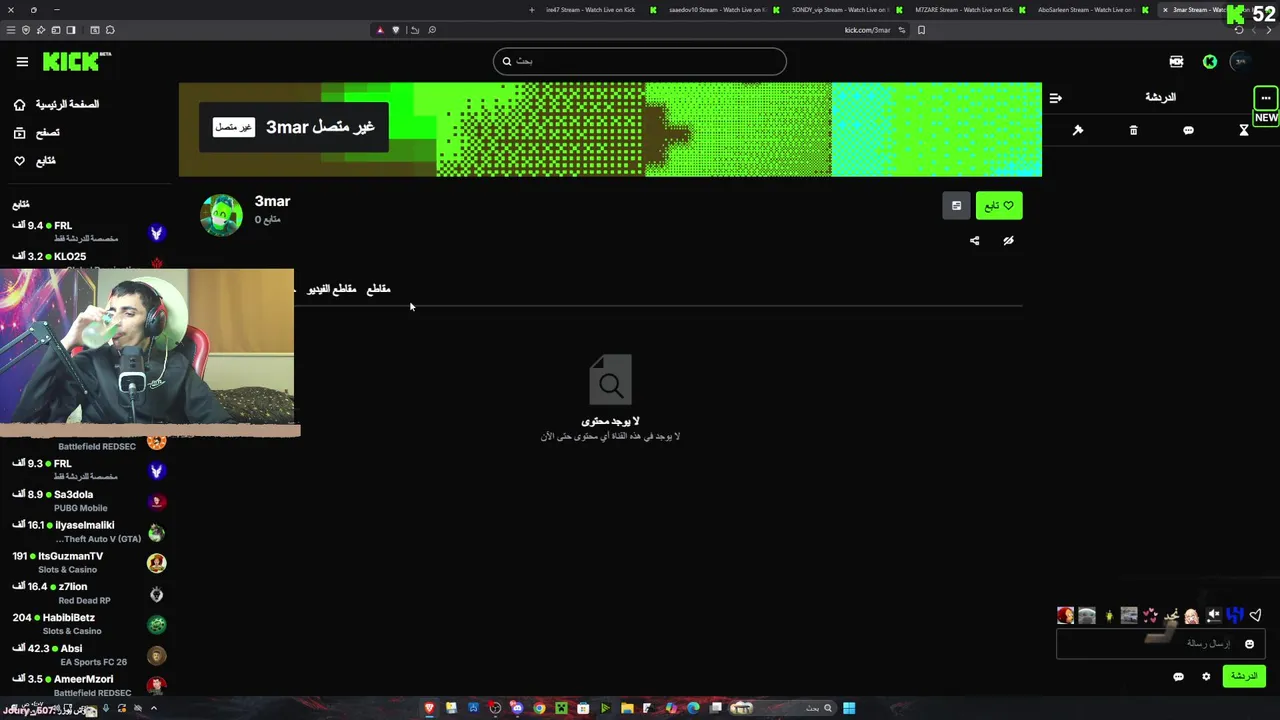
Task: Select the red-haired character emote
Action: point(1066,615)
